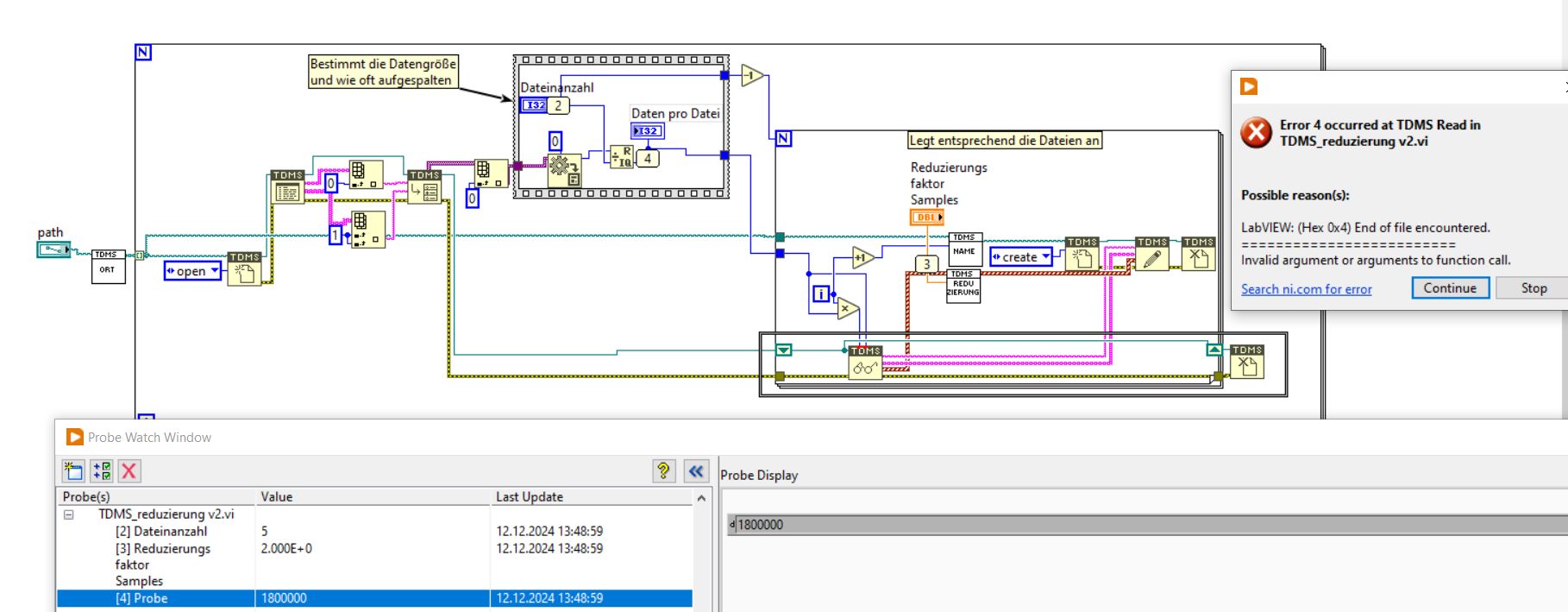The width and height of the screenshot is (1568, 612).
Task: Click the select-all probes checklist icon
Action: (102, 470)
